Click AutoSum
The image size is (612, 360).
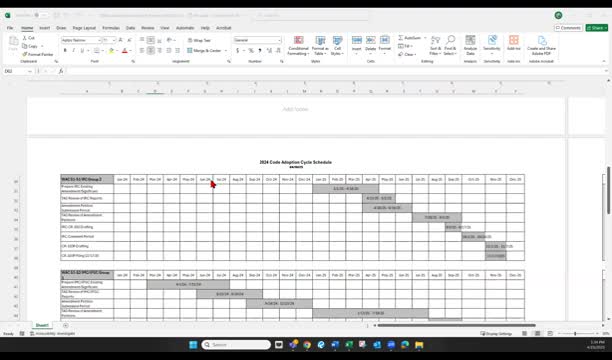[410, 38]
